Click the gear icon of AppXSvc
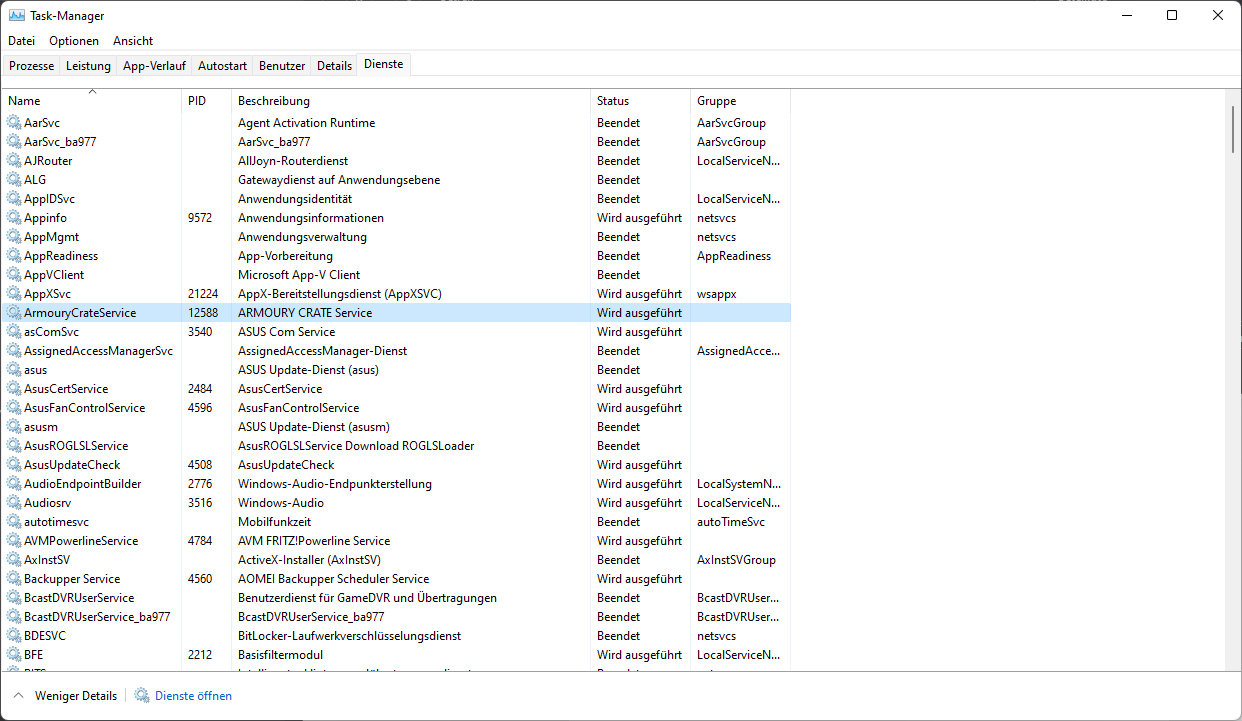Image resolution: width=1242 pixels, height=721 pixels. coord(14,294)
